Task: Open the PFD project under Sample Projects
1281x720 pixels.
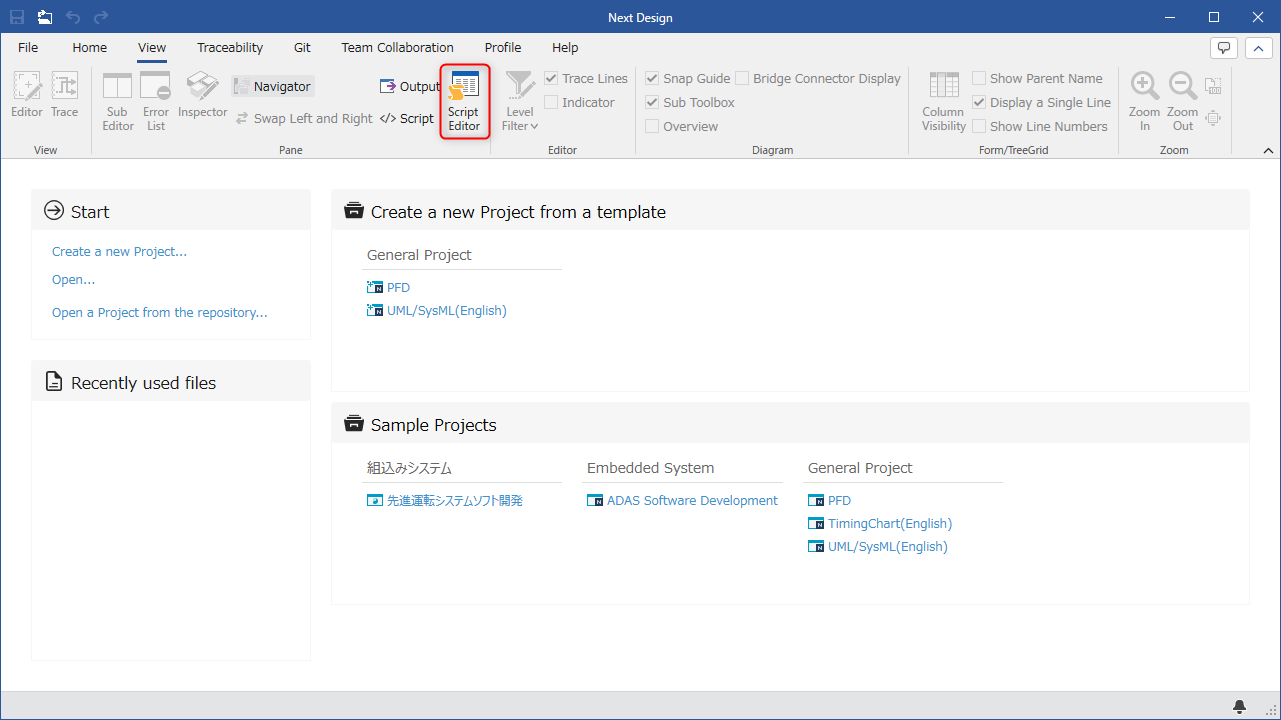Action: pos(830,501)
